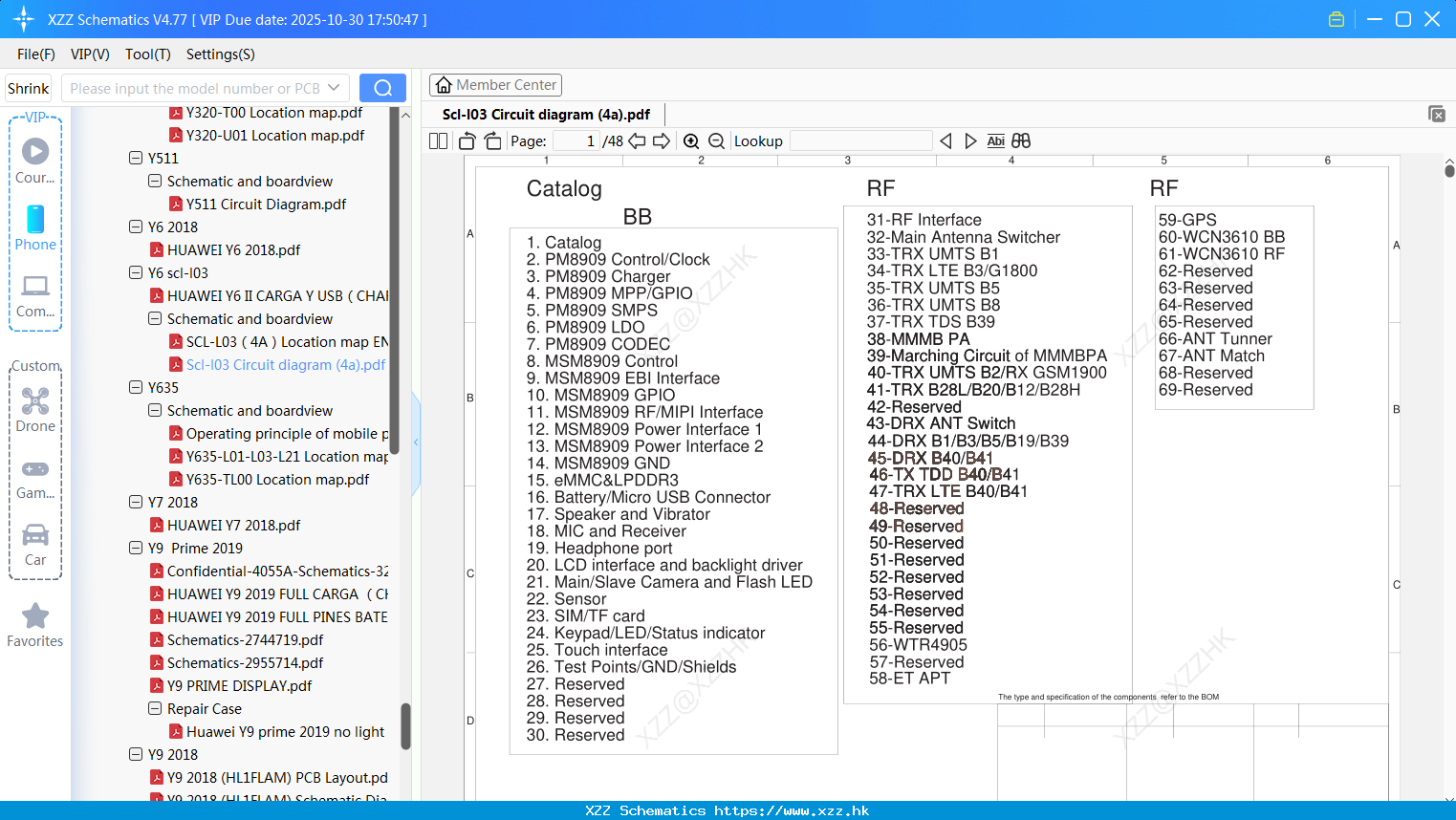Select the Computer category icon
1456x820 pixels.
[35, 295]
